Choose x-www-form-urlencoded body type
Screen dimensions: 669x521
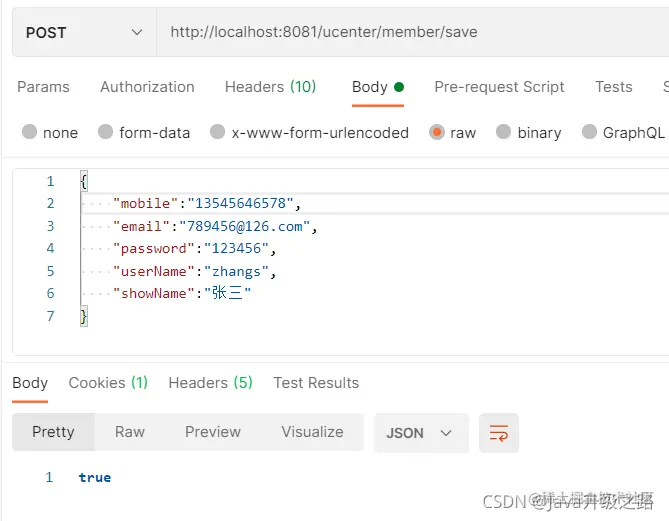point(309,133)
